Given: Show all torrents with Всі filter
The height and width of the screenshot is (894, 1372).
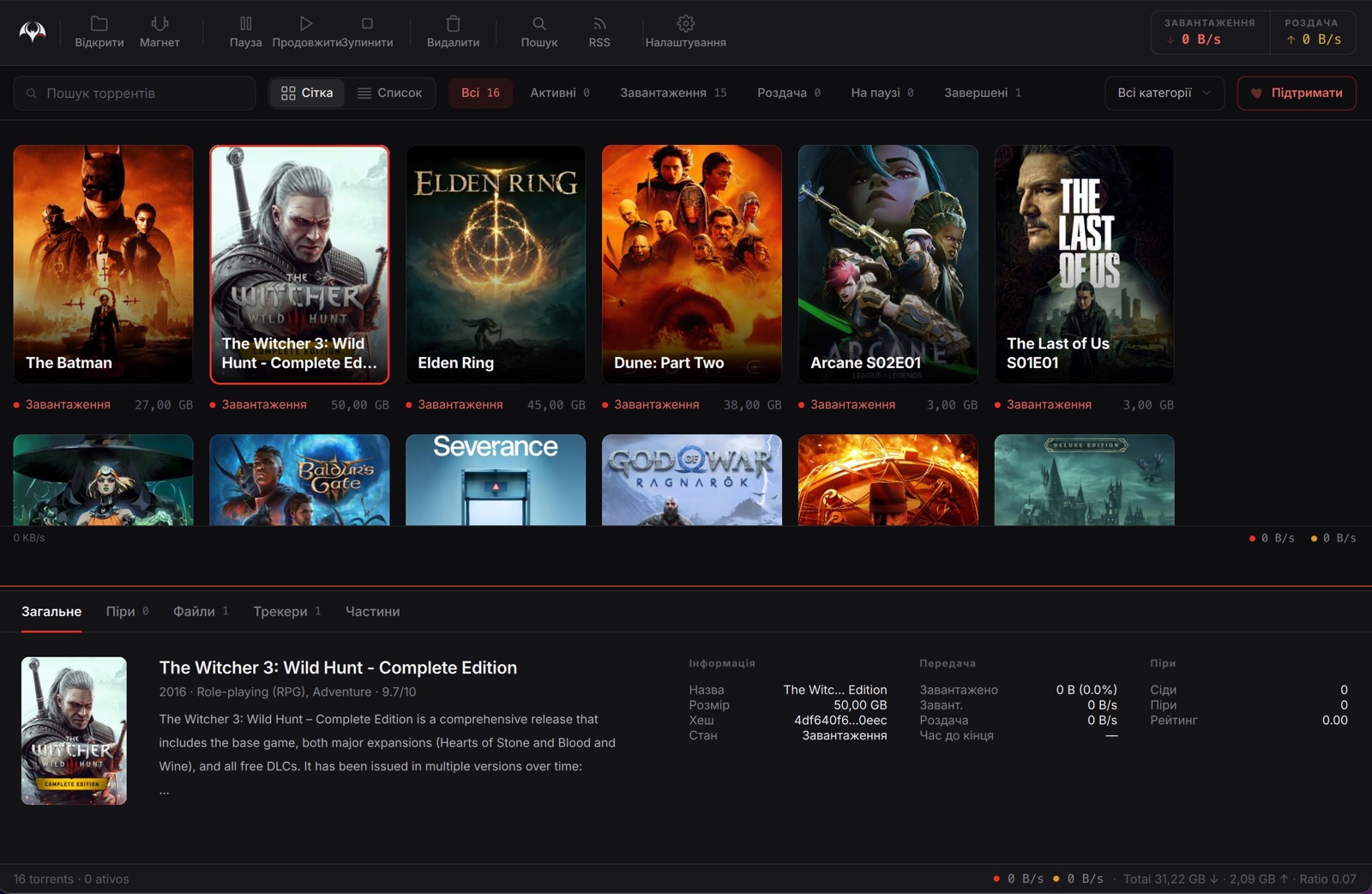Looking at the screenshot, I should pos(480,93).
